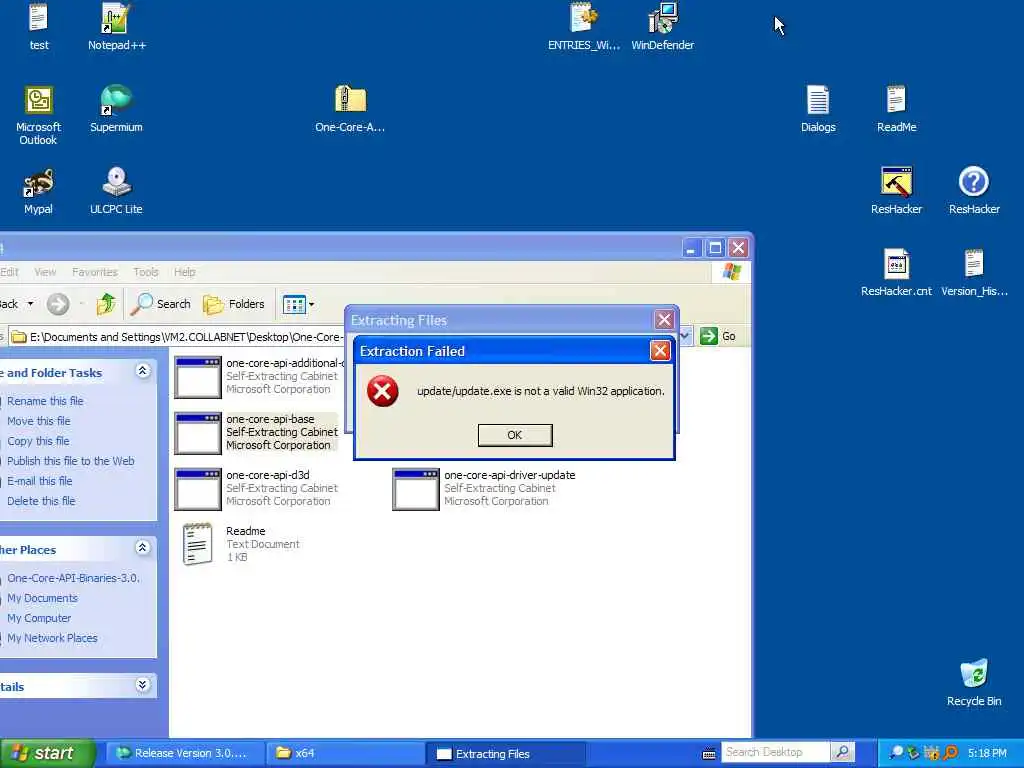Screen dimensions: 1024x768
Task: Click E-mail this file link
Action: (x=39, y=481)
